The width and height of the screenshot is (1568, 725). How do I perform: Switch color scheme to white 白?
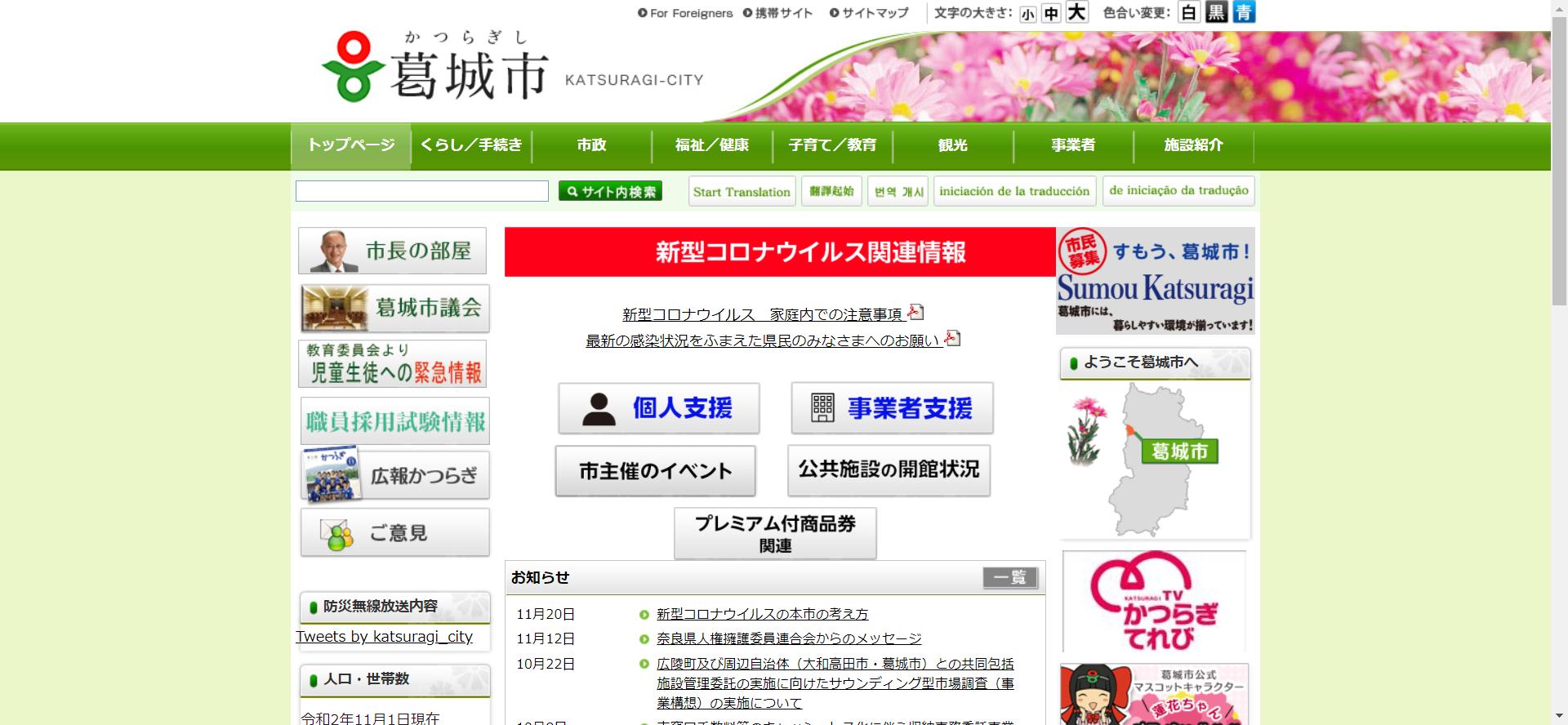(1189, 12)
